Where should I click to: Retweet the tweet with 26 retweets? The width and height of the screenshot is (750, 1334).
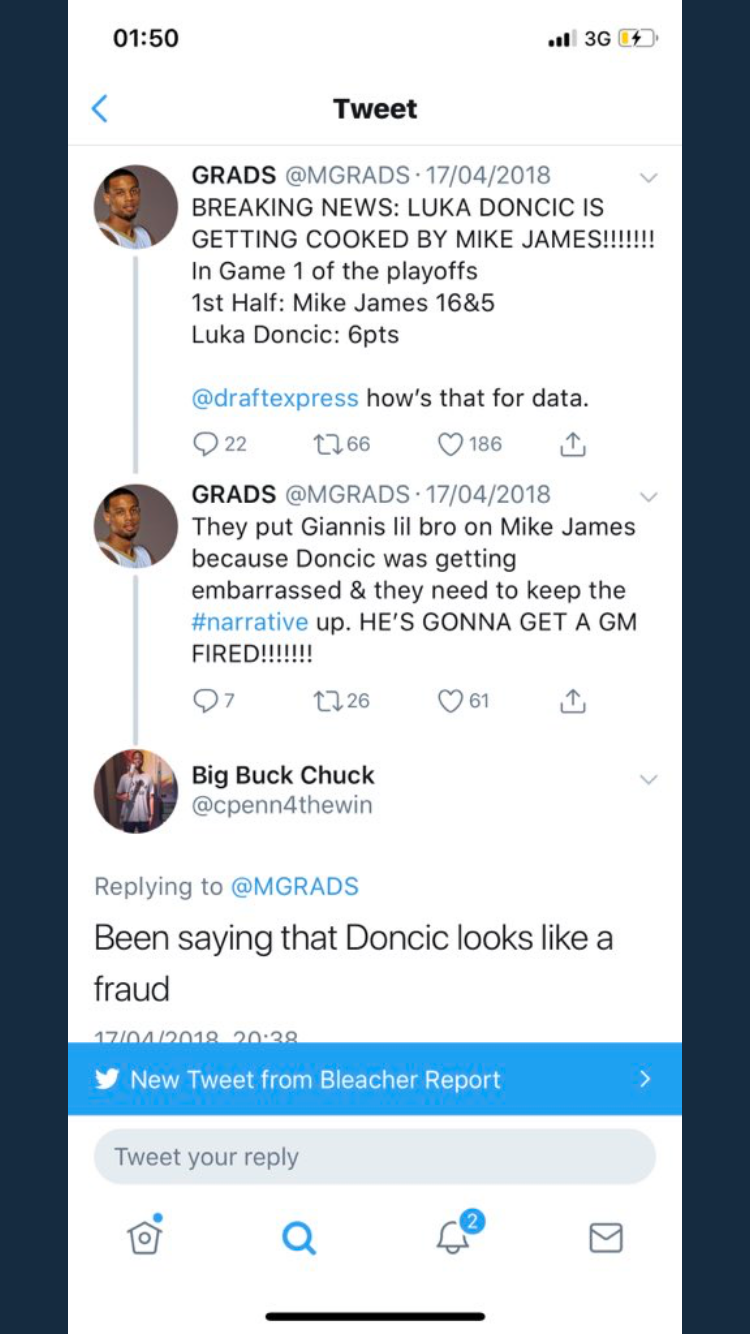[327, 701]
